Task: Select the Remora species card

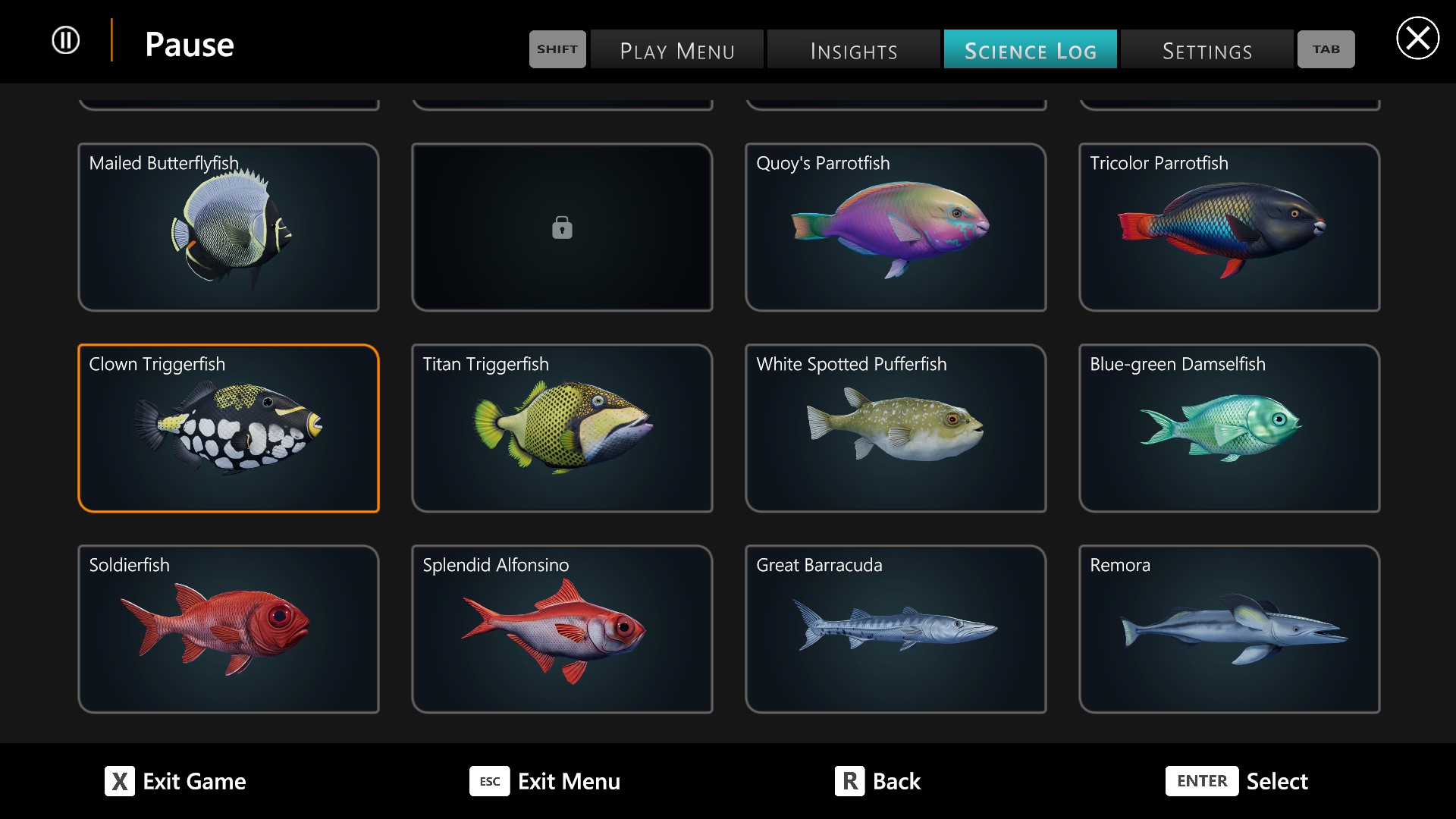Action: [x=1229, y=629]
